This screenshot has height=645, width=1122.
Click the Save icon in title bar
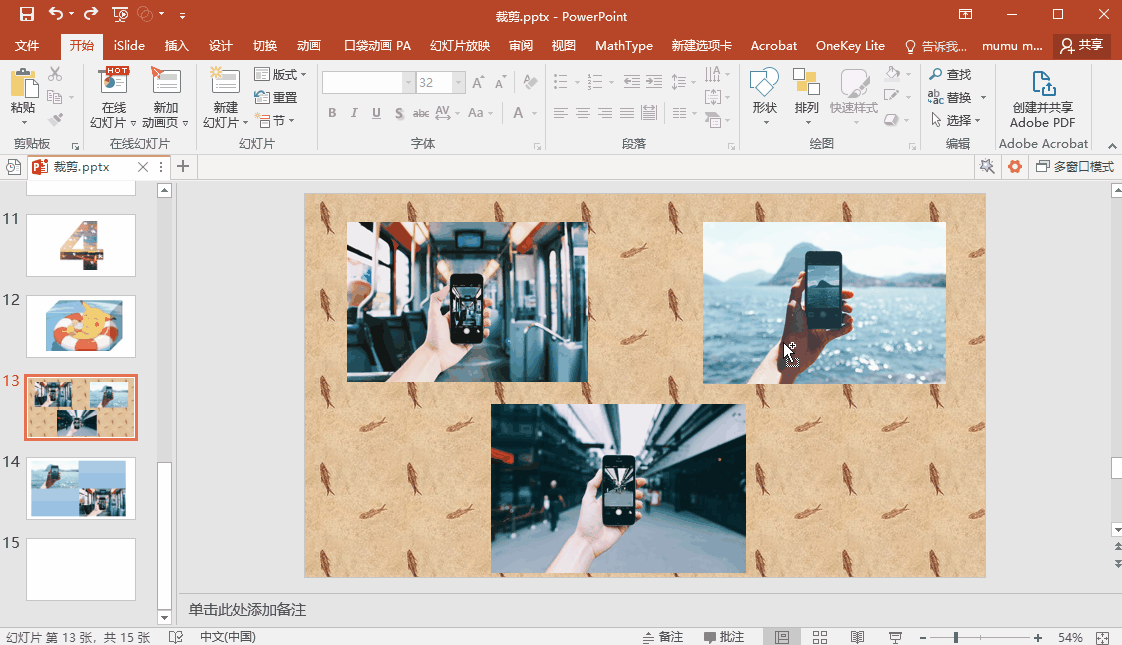point(26,14)
